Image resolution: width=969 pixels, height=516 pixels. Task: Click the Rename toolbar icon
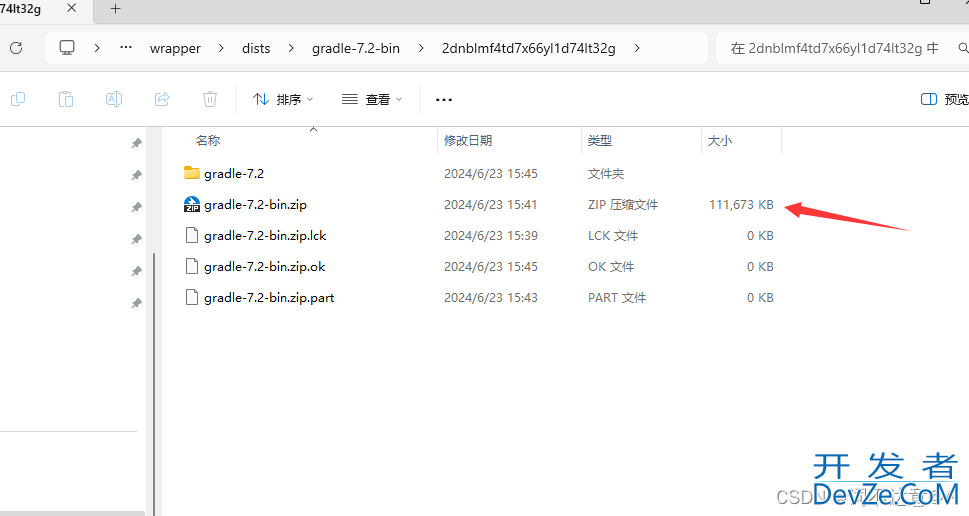point(114,99)
